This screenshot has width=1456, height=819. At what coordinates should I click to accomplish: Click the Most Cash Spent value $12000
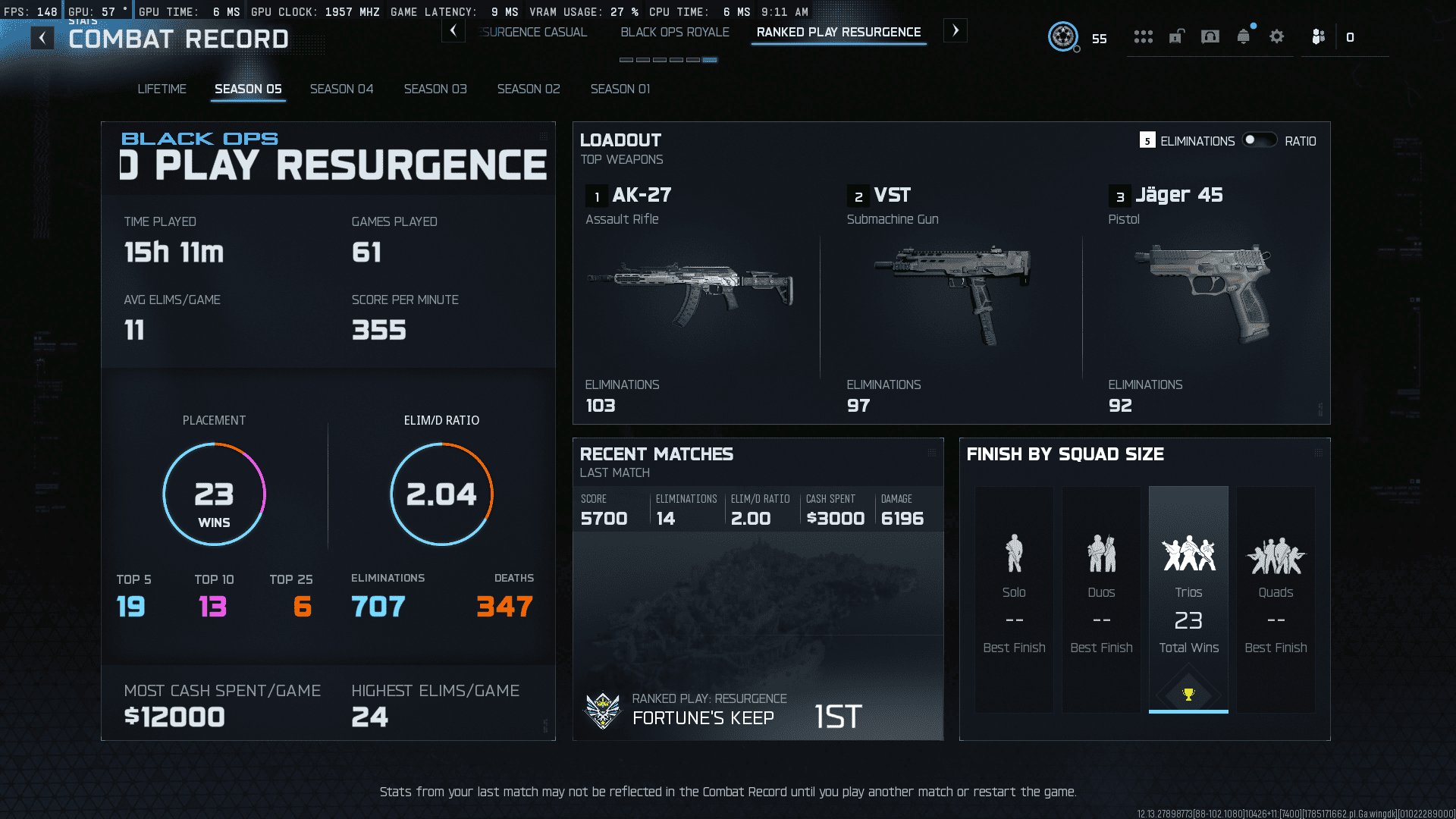point(174,717)
